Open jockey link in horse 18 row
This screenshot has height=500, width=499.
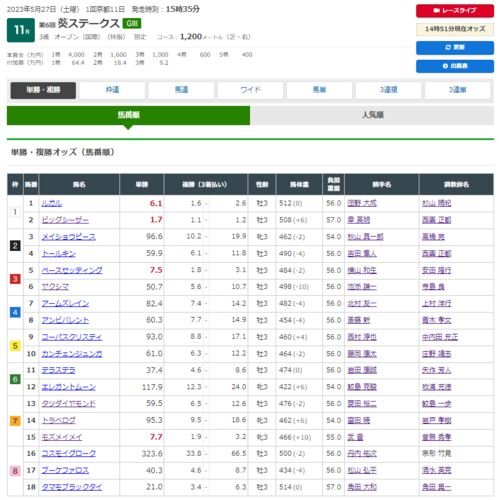coord(362,487)
